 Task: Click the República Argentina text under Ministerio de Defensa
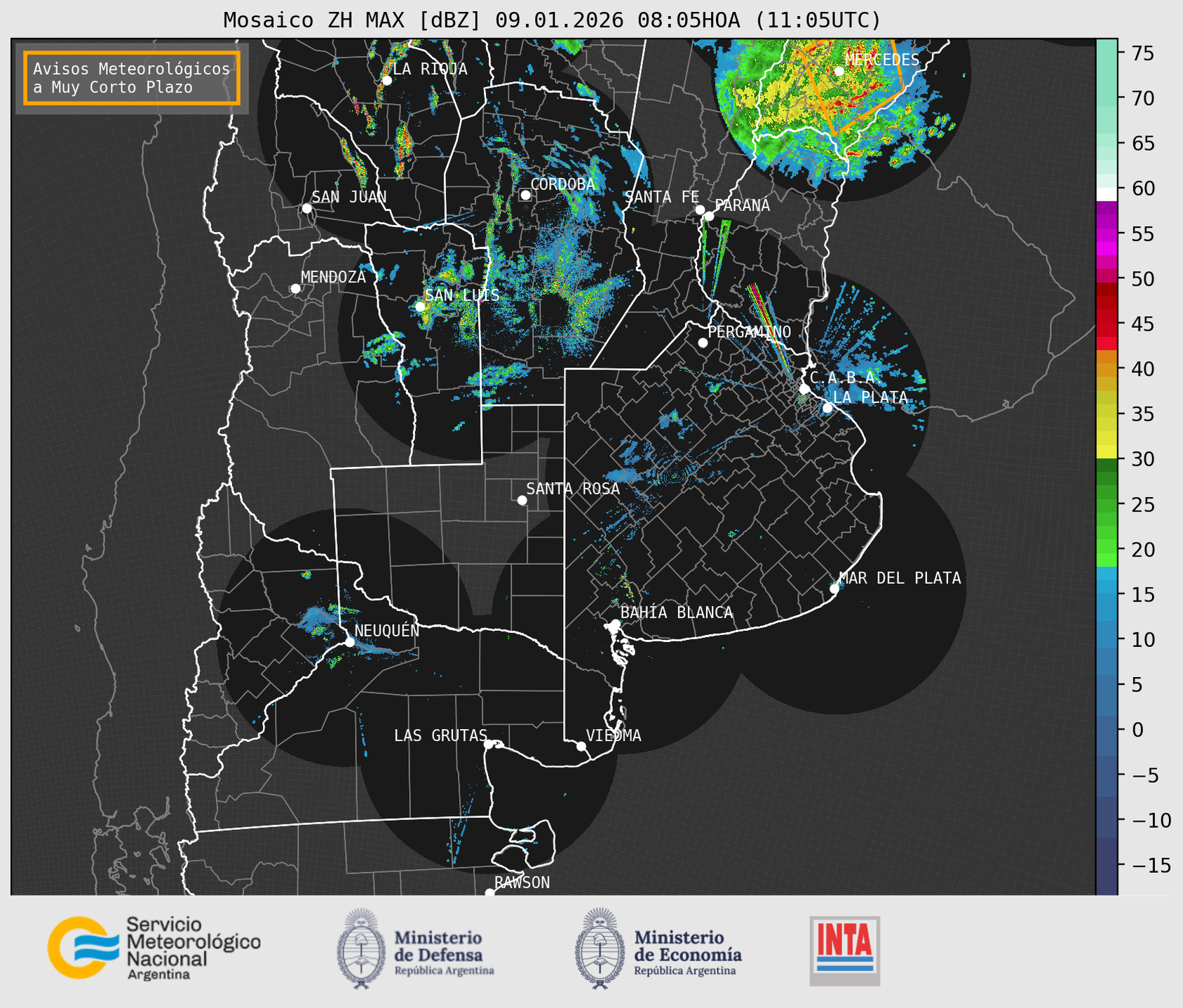click(x=445, y=971)
